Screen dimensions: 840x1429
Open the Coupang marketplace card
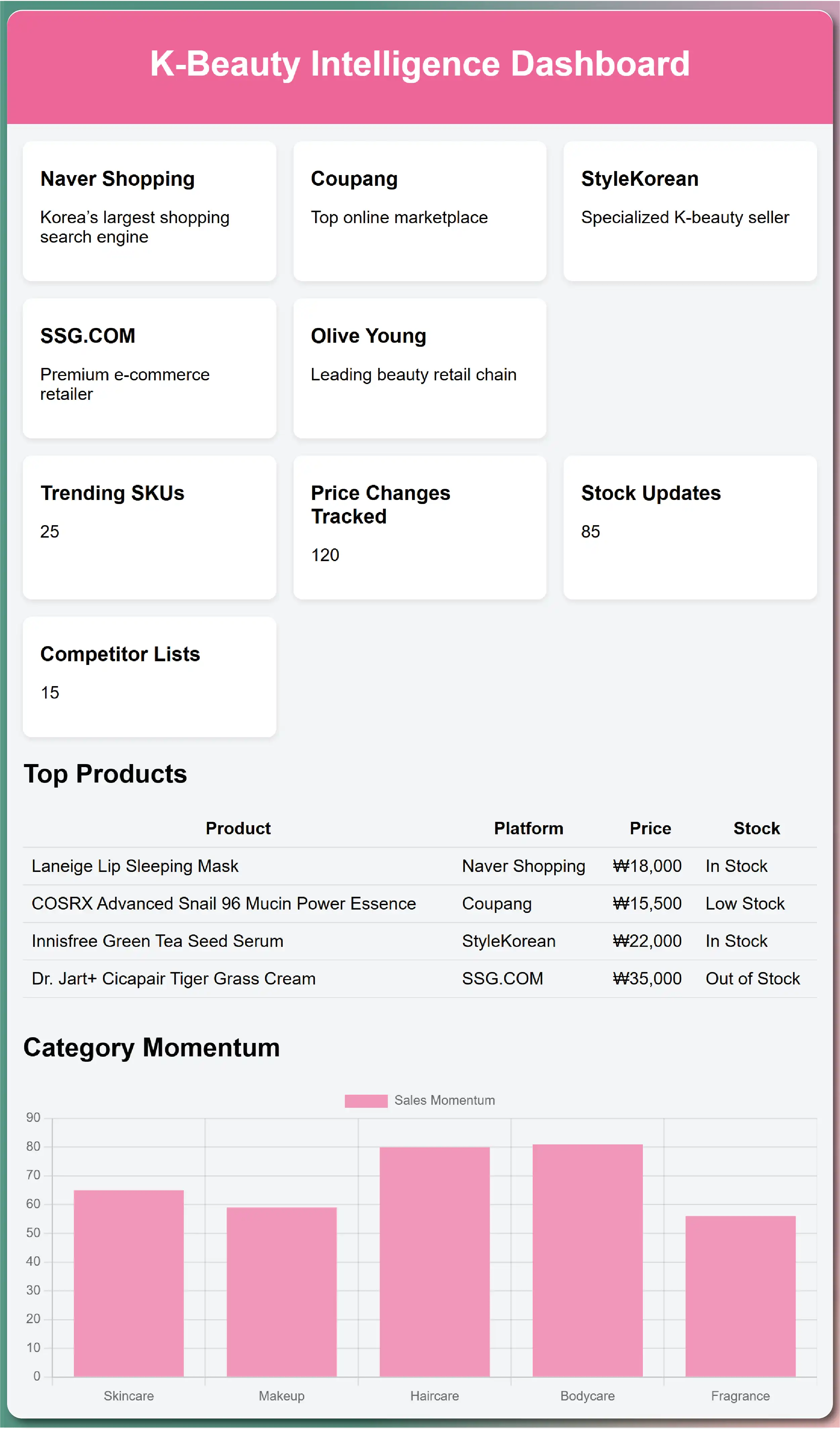pos(419,211)
